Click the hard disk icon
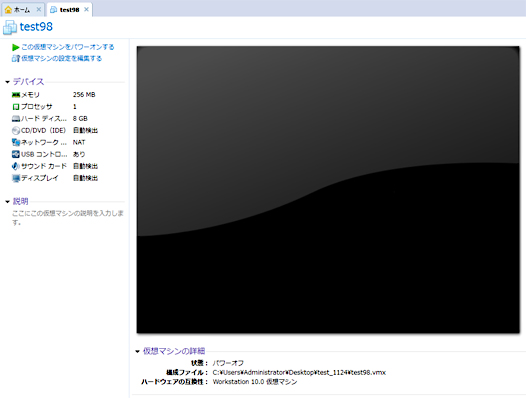 pyautogui.click(x=16, y=118)
